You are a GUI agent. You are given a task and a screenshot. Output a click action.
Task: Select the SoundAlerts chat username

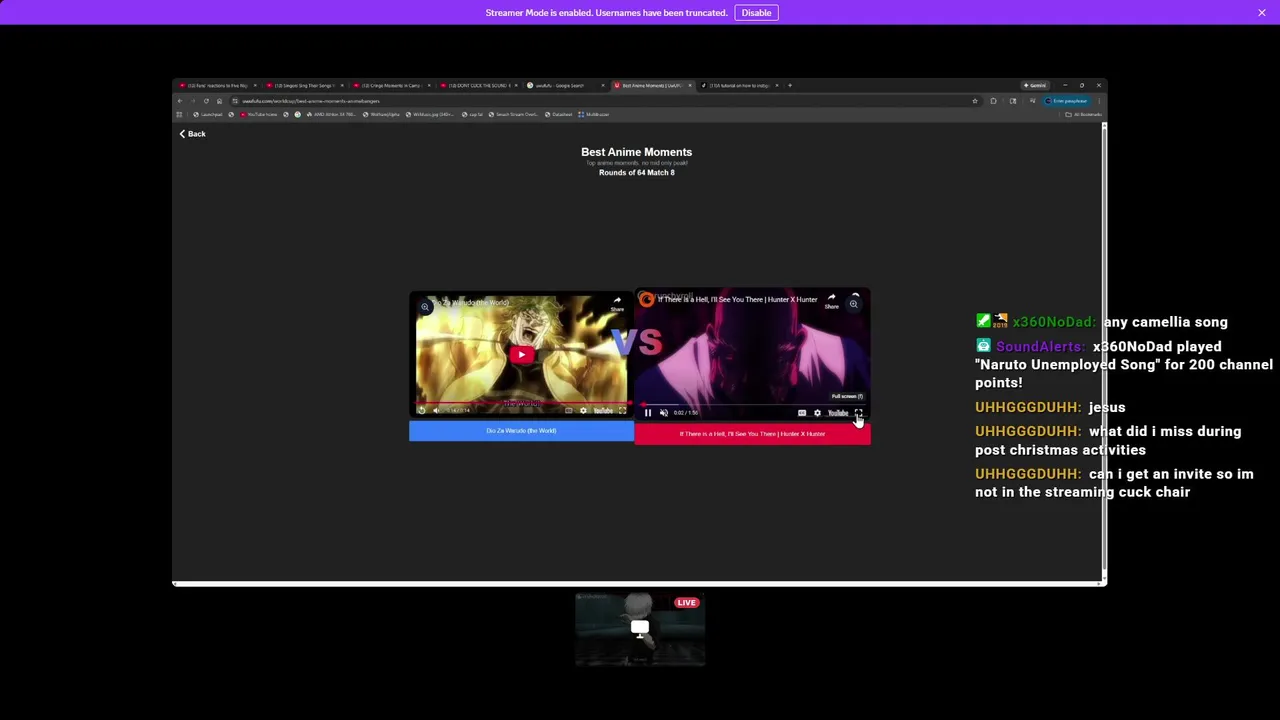[1039, 347]
